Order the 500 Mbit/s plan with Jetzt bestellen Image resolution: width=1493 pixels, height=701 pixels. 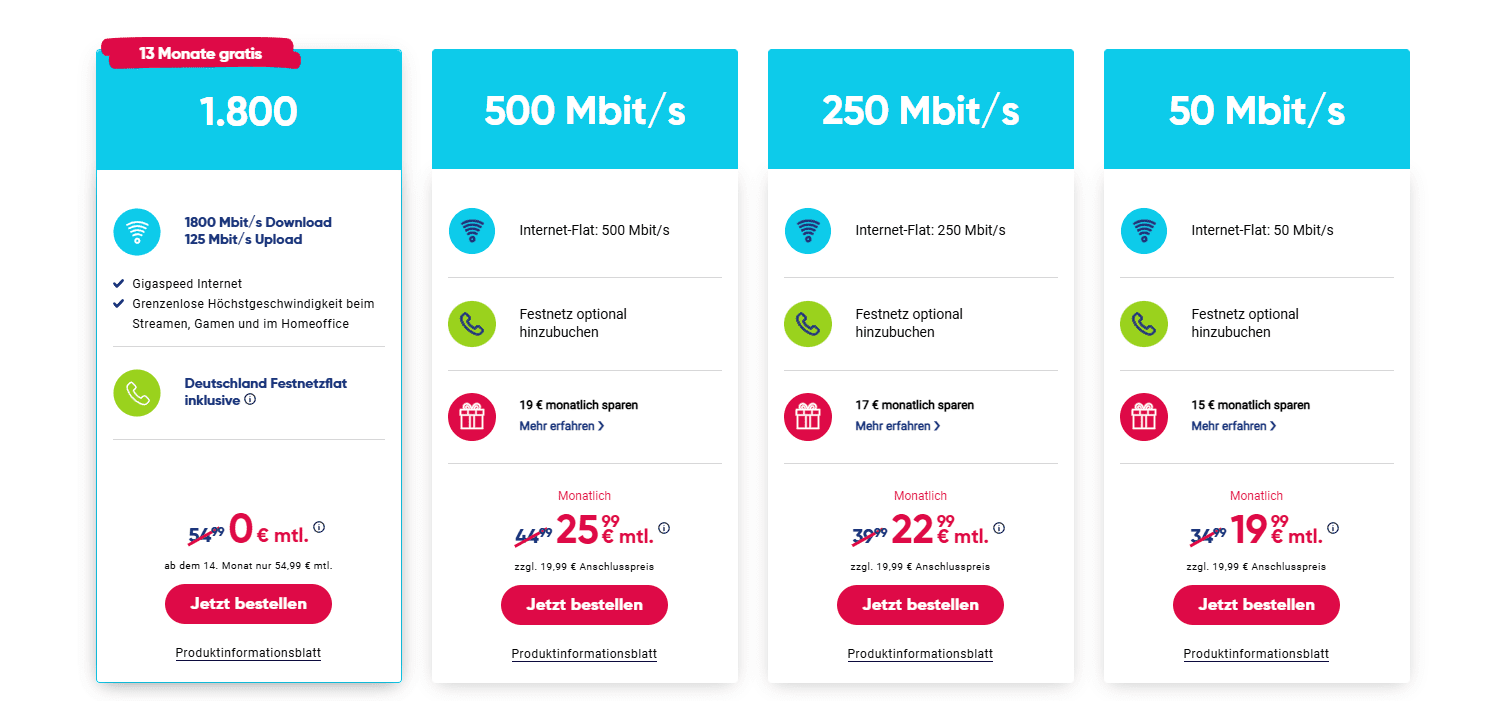pyautogui.click(x=584, y=605)
